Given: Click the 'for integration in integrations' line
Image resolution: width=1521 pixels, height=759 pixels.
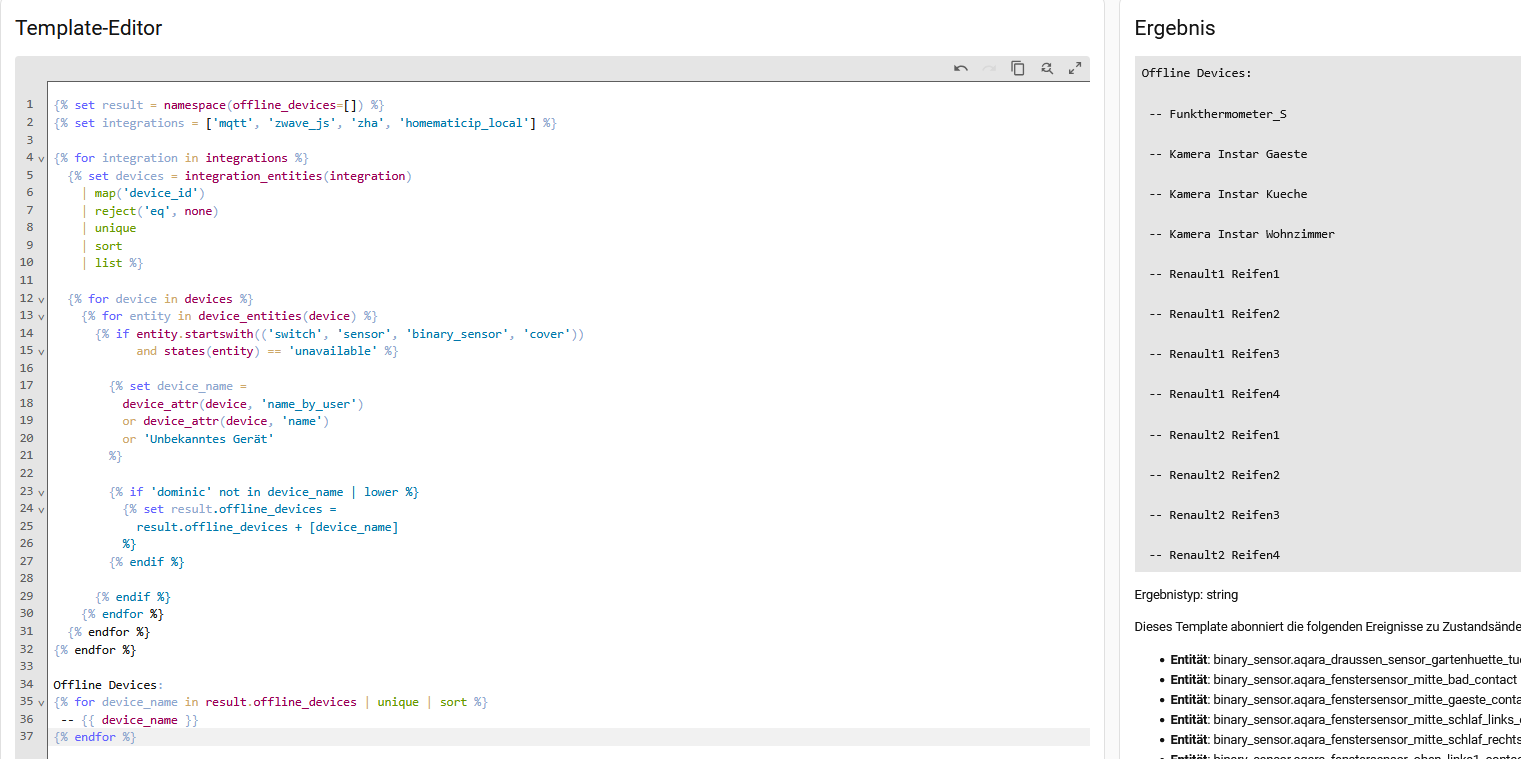Looking at the screenshot, I should click(181, 158).
